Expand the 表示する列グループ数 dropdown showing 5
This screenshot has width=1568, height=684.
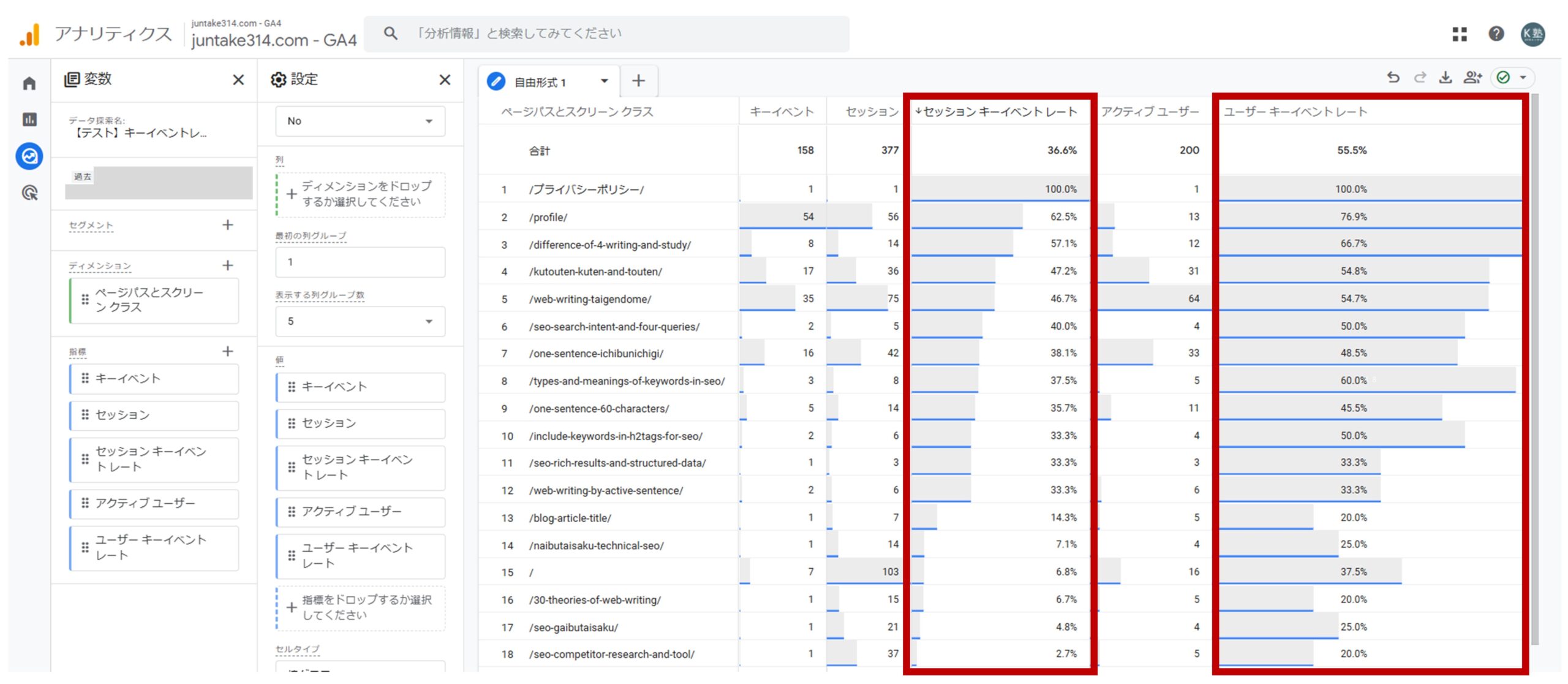(360, 321)
